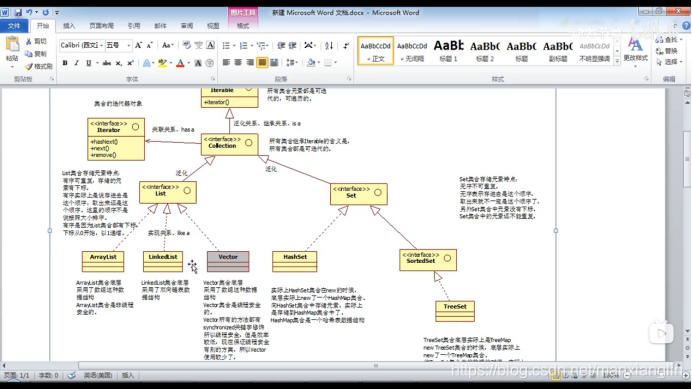Viewport: 692px width, 389px height.
Task: Click the Distributed alignment icon
Action: tap(274, 63)
